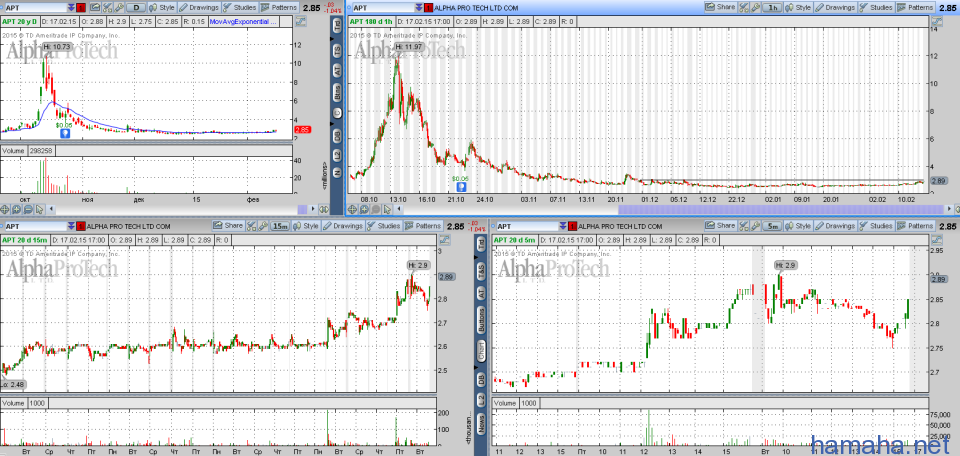Click wrench icon in bottom-left 15m chart
This screenshot has width=960, height=456.
263,226
